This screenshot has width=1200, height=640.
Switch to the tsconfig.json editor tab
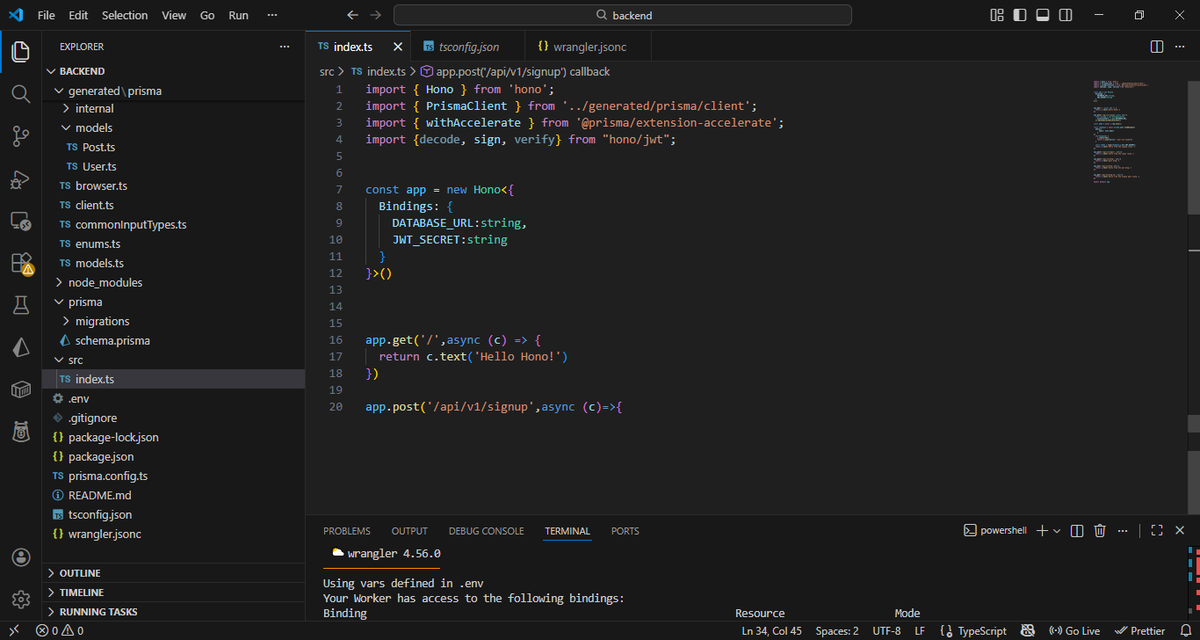tap(468, 47)
